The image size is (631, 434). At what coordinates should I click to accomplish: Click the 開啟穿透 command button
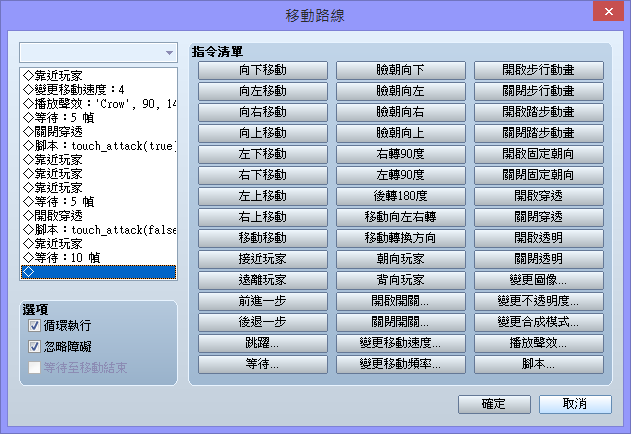click(538, 196)
